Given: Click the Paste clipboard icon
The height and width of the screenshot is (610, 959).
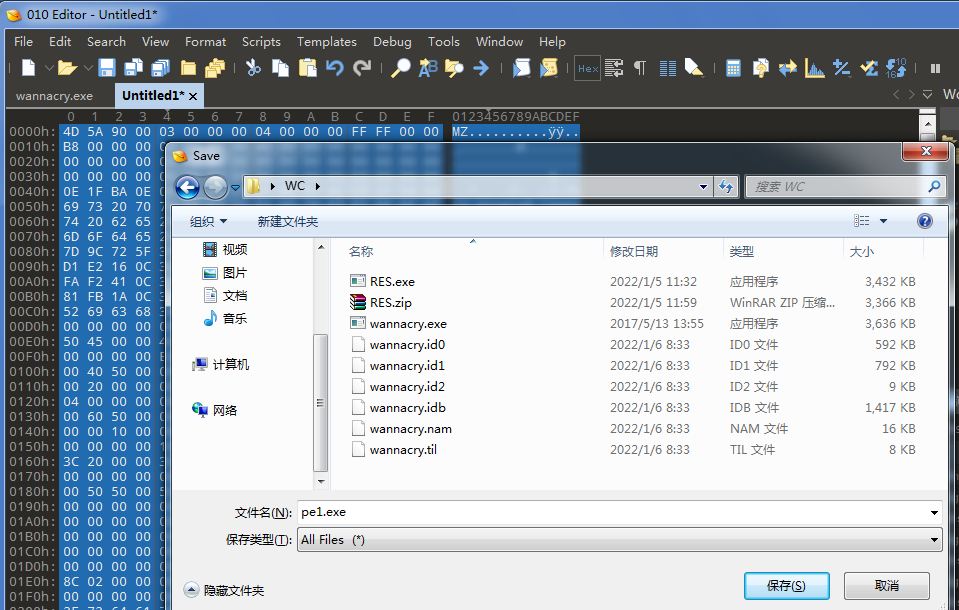Looking at the screenshot, I should click(x=308, y=68).
